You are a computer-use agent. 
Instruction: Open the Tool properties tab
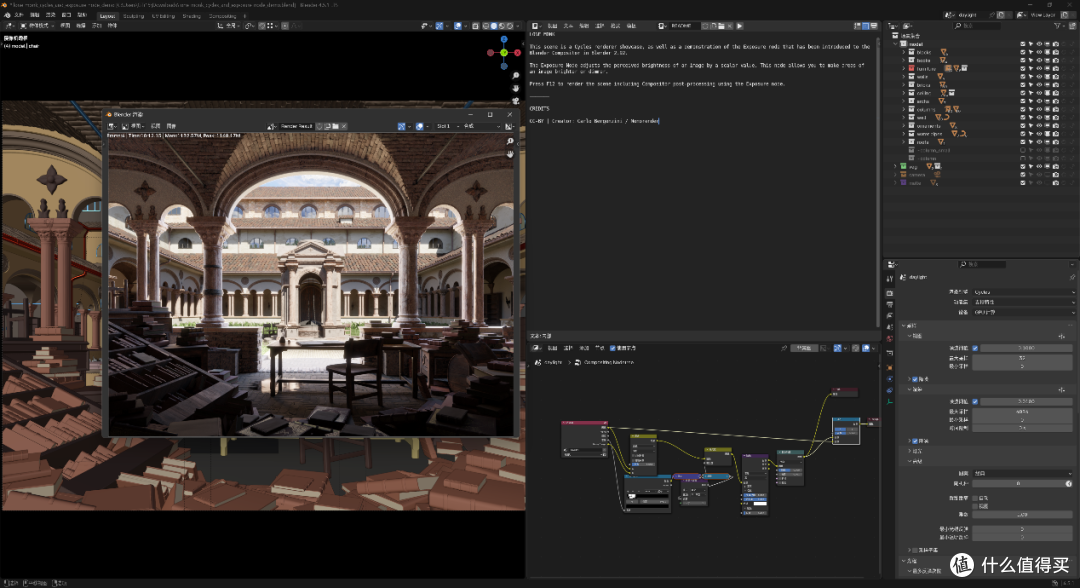point(889,278)
